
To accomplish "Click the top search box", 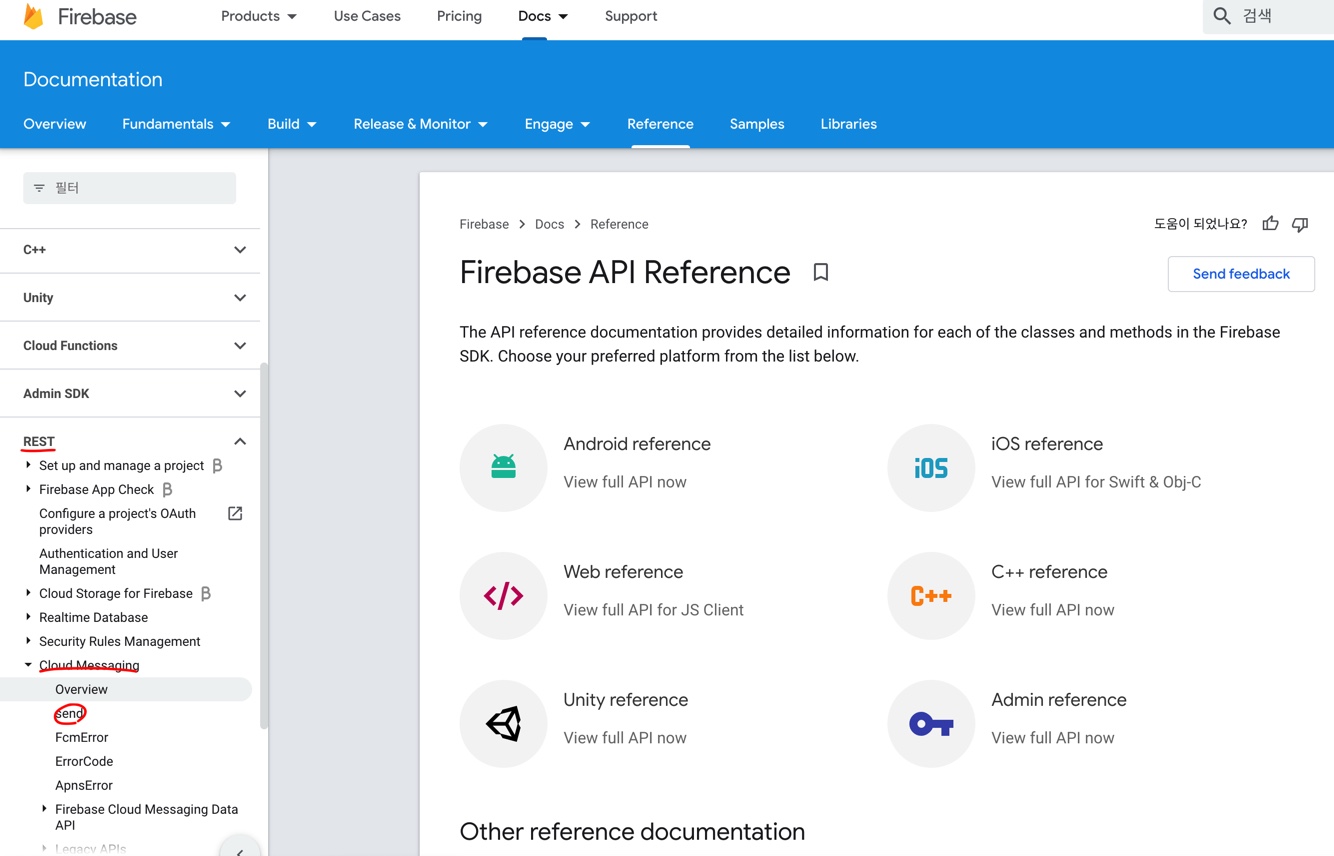I will [1268, 16].
